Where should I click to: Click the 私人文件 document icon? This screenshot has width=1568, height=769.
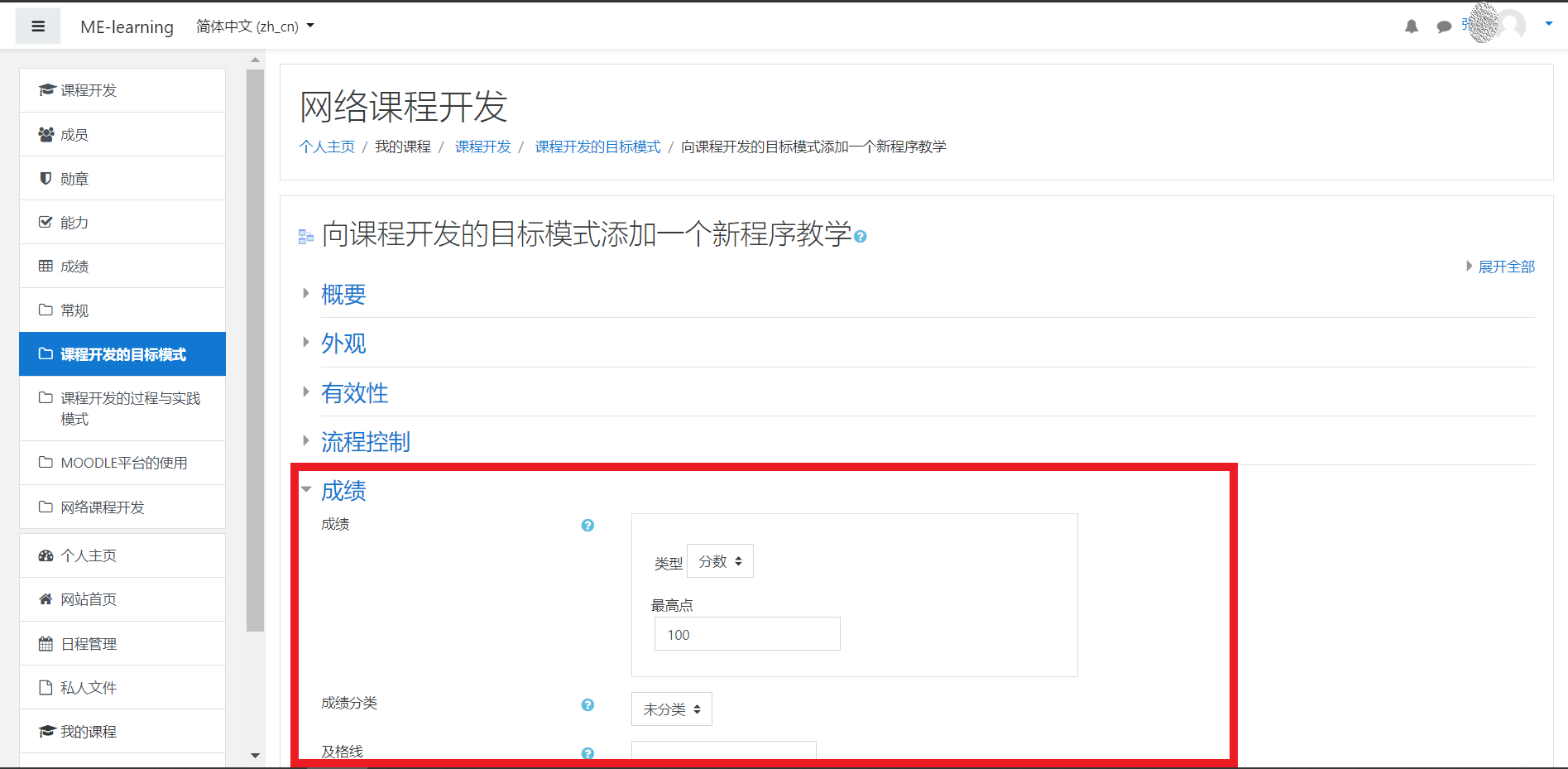[46, 687]
